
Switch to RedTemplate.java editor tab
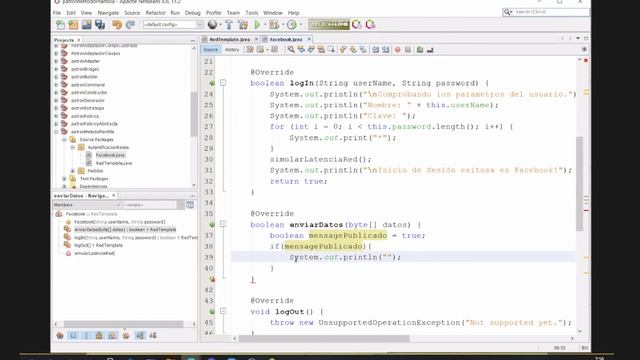pos(230,39)
